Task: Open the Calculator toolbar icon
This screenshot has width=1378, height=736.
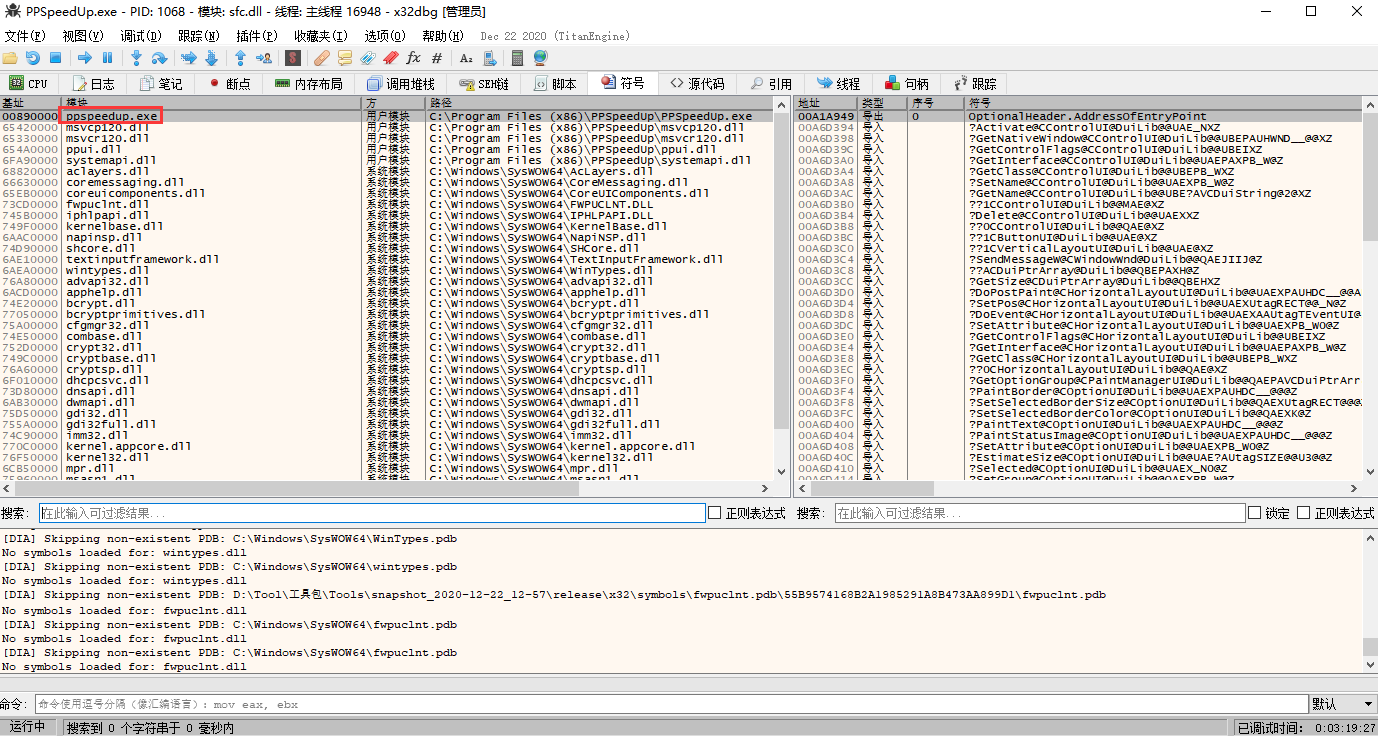Action: click(x=518, y=58)
